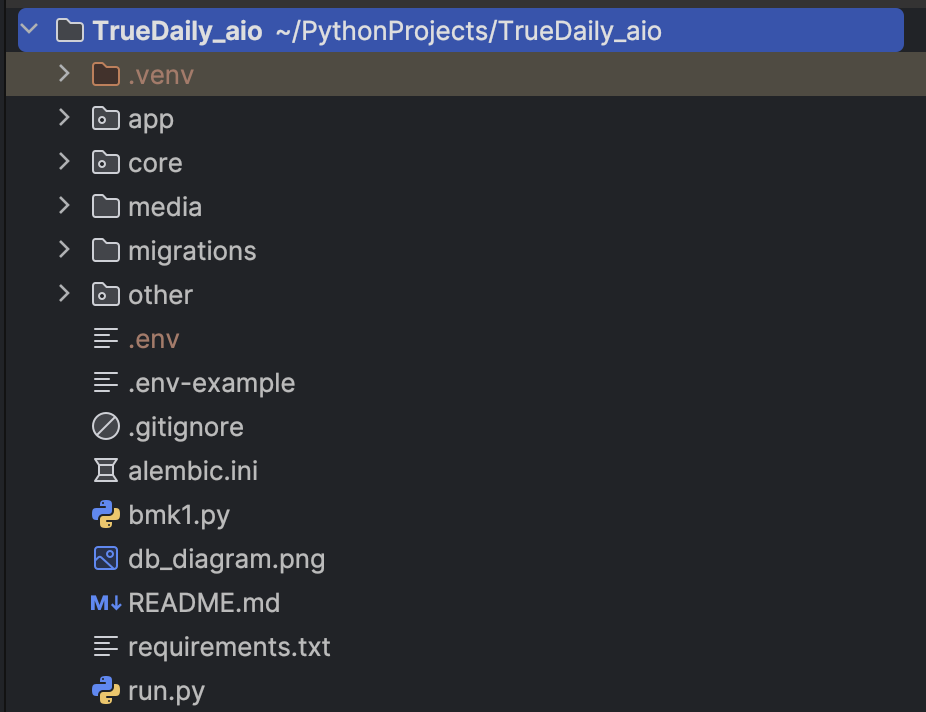
Task: Click the Python icon beside run.py
Action: pyautogui.click(x=105, y=691)
